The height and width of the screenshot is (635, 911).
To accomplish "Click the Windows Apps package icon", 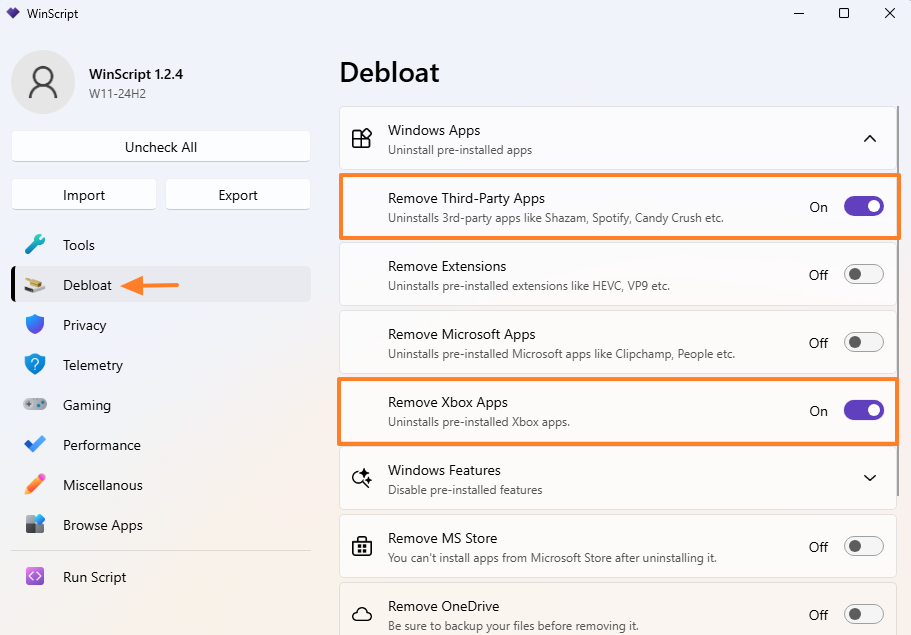I will 362,139.
